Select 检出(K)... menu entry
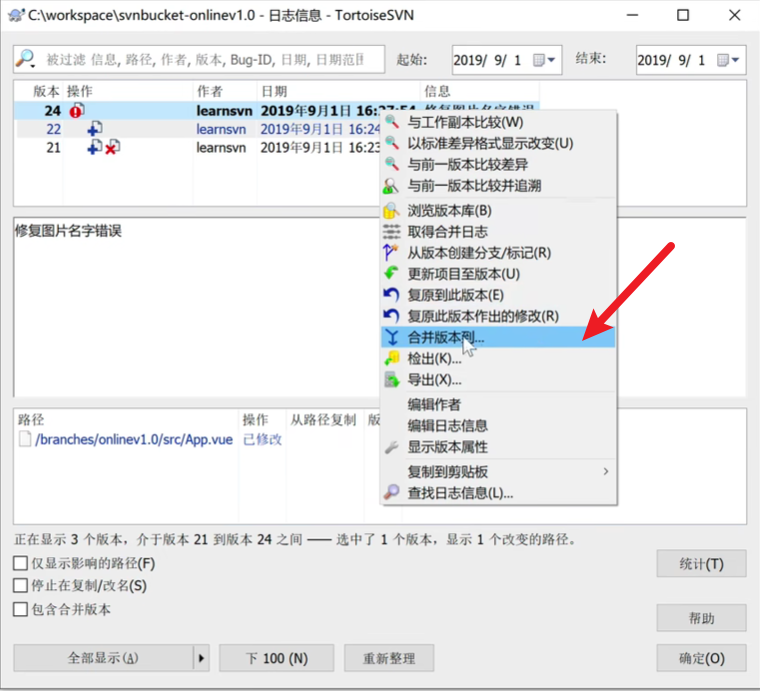Screen dimensions: 760x691 (499, 359)
